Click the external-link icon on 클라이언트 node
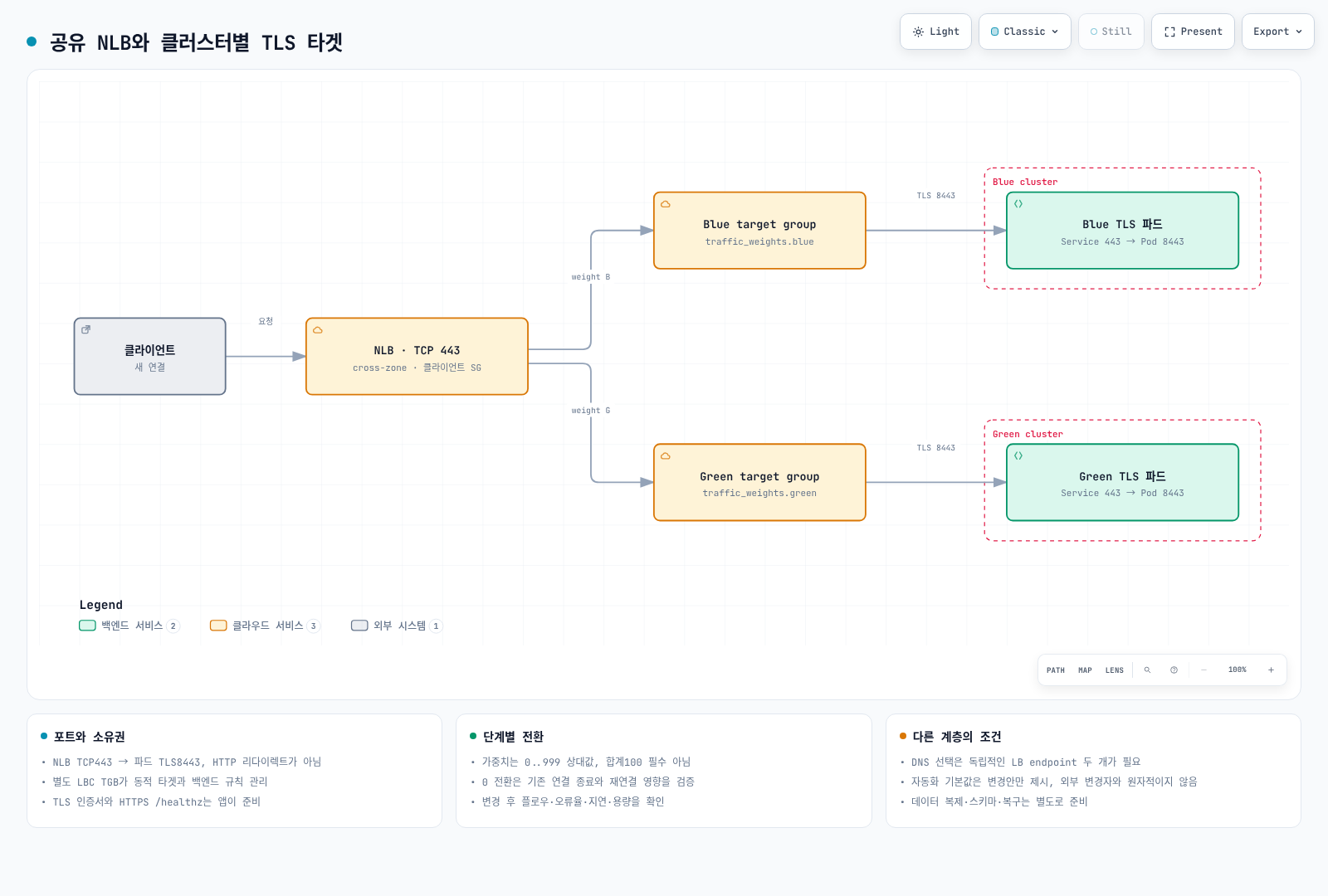Image resolution: width=1328 pixels, height=896 pixels. (x=85, y=330)
